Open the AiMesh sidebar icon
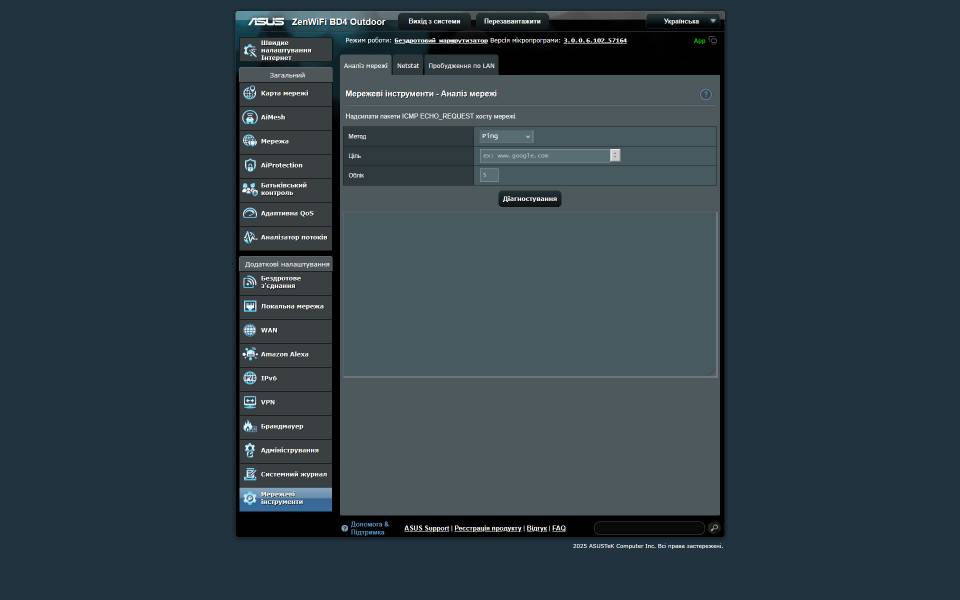This screenshot has height=600, width=960. 250,117
